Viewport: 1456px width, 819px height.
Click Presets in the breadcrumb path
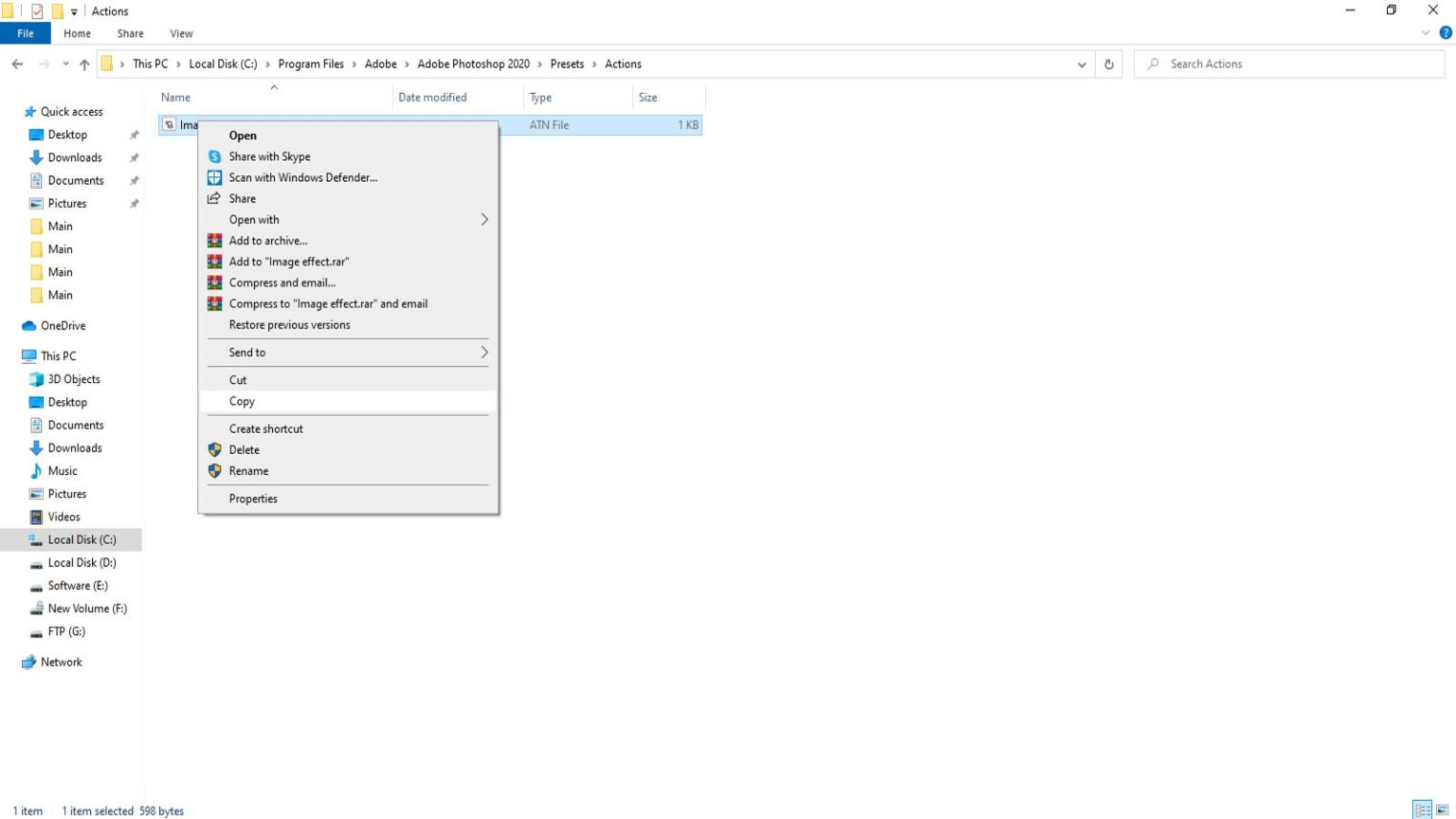pos(567,64)
